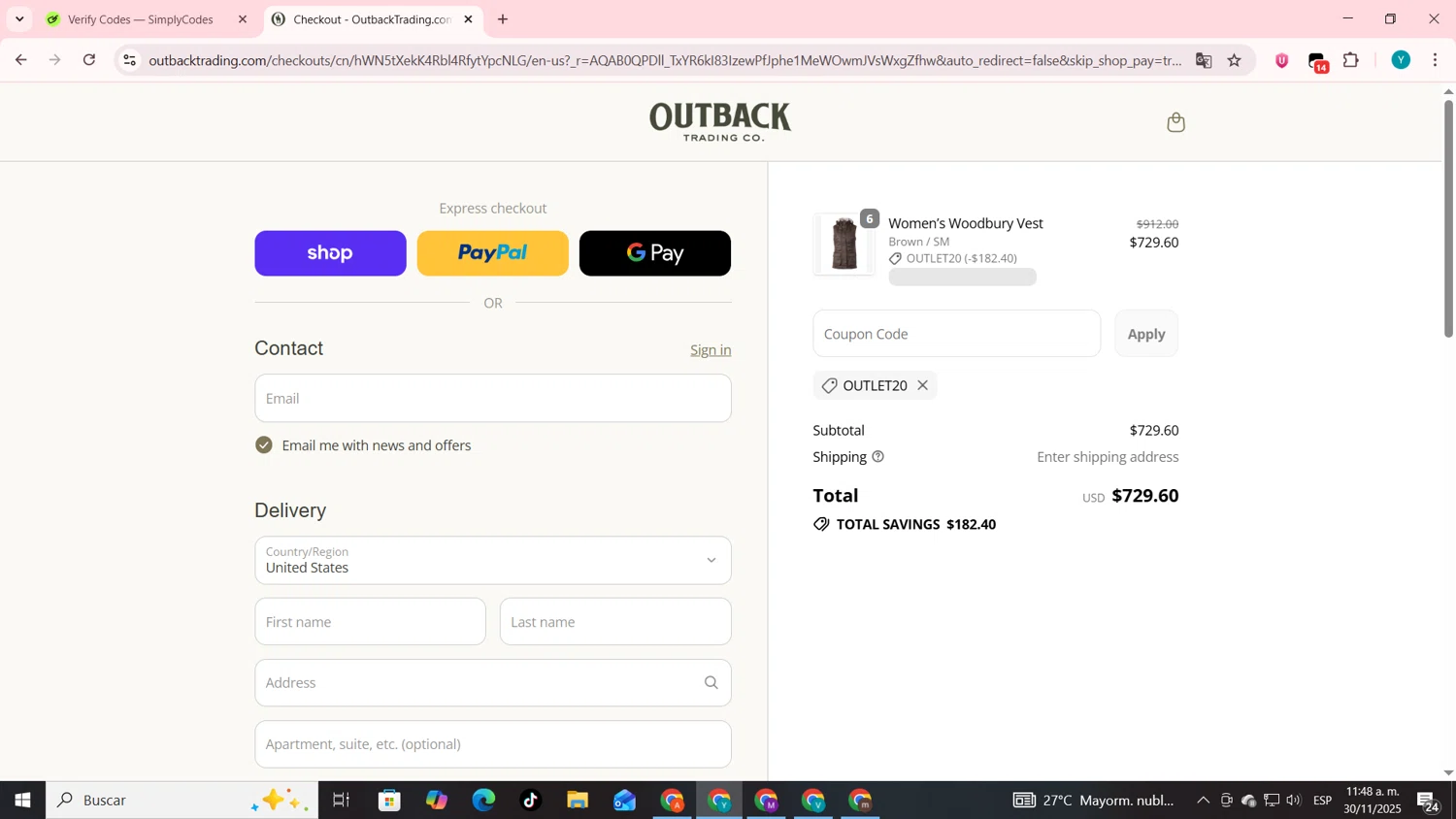Screen dimensions: 1456x819
Task: Click the Sign in link
Action: [x=711, y=350]
